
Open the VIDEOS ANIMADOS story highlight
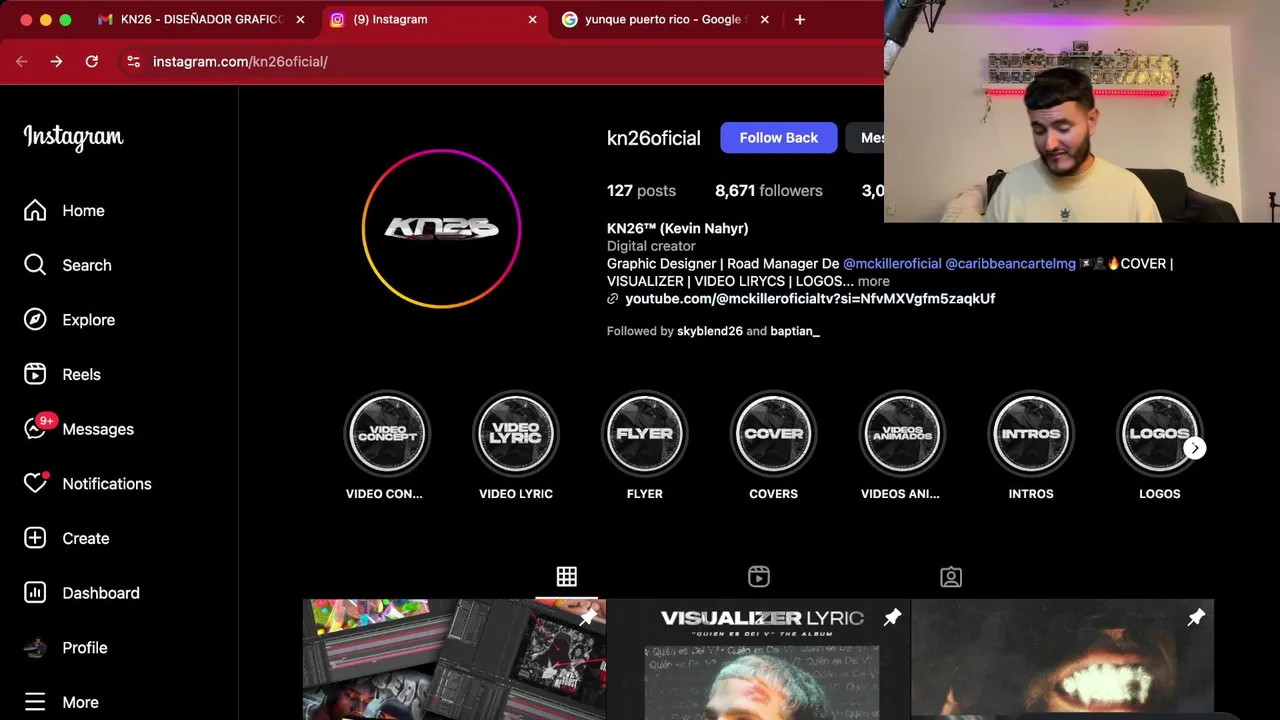(x=902, y=434)
